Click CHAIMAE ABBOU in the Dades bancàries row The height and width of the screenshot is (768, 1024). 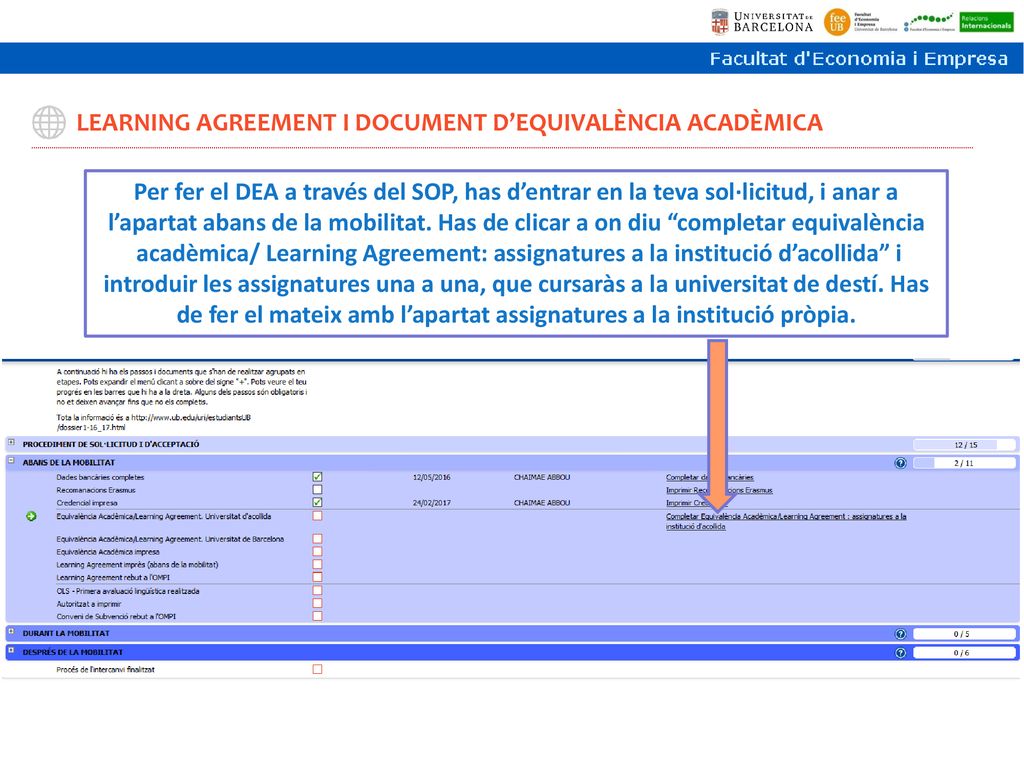(542, 477)
